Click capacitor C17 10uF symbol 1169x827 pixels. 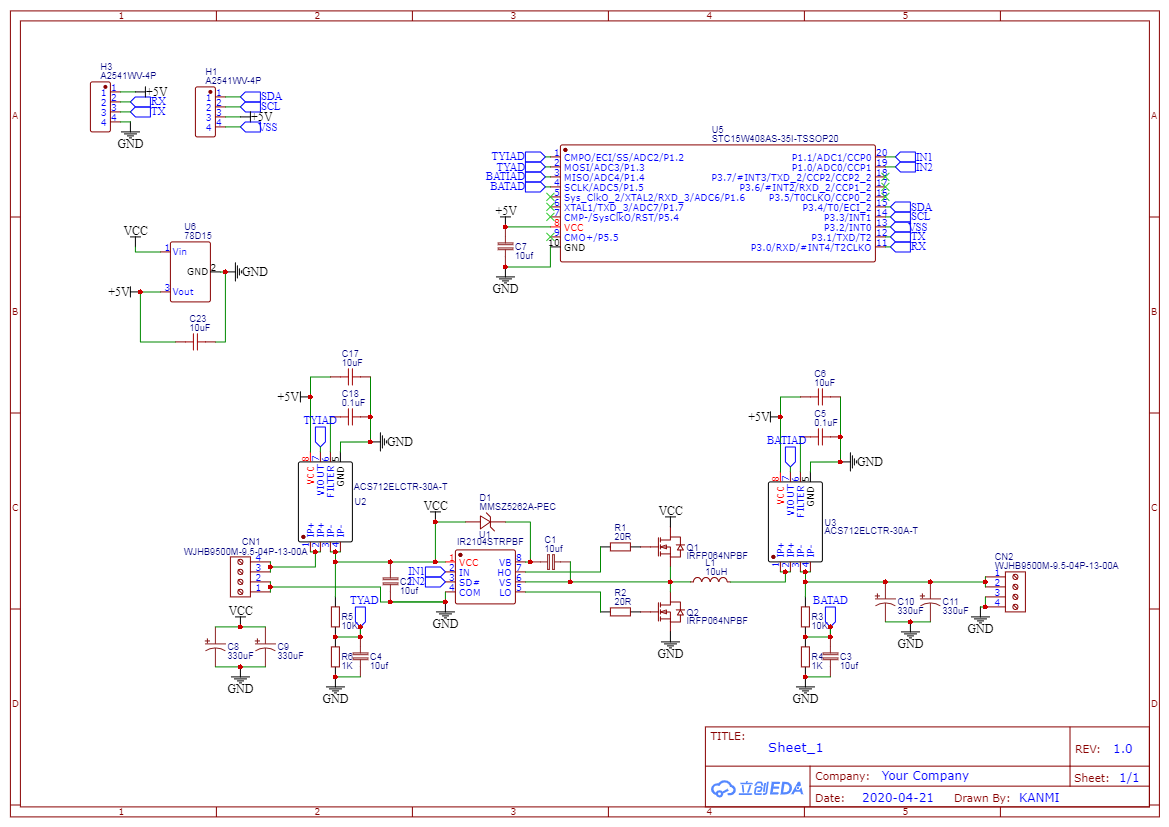click(x=348, y=377)
